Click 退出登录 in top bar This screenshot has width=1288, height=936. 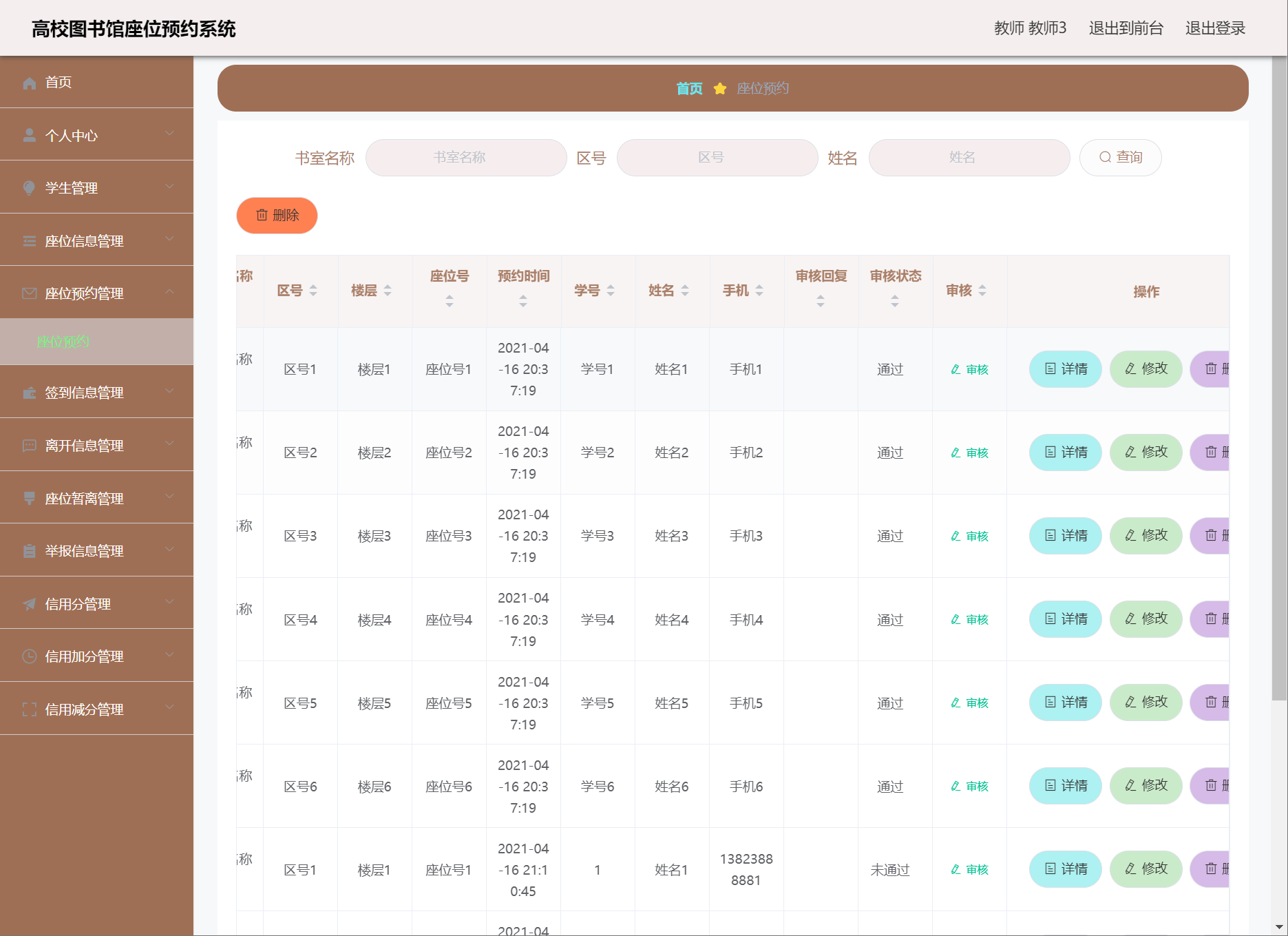click(x=1215, y=28)
